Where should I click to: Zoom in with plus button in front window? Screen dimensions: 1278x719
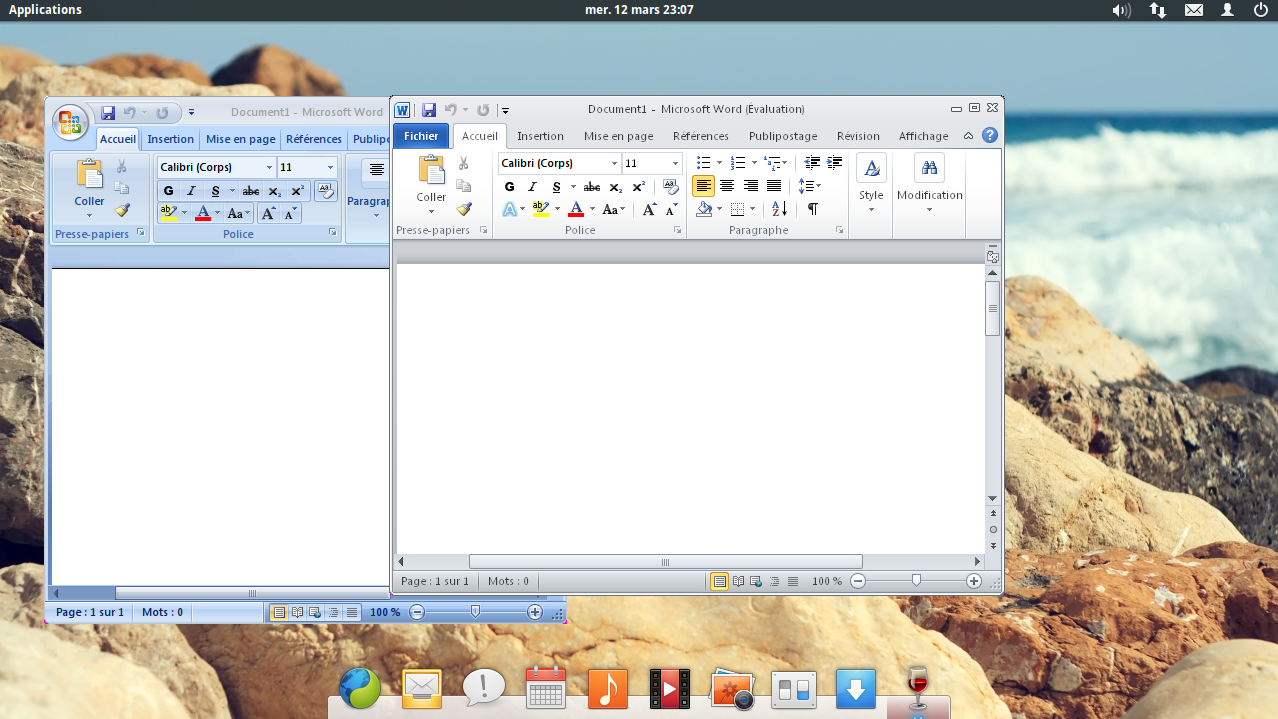pyautogui.click(x=973, y=581)
